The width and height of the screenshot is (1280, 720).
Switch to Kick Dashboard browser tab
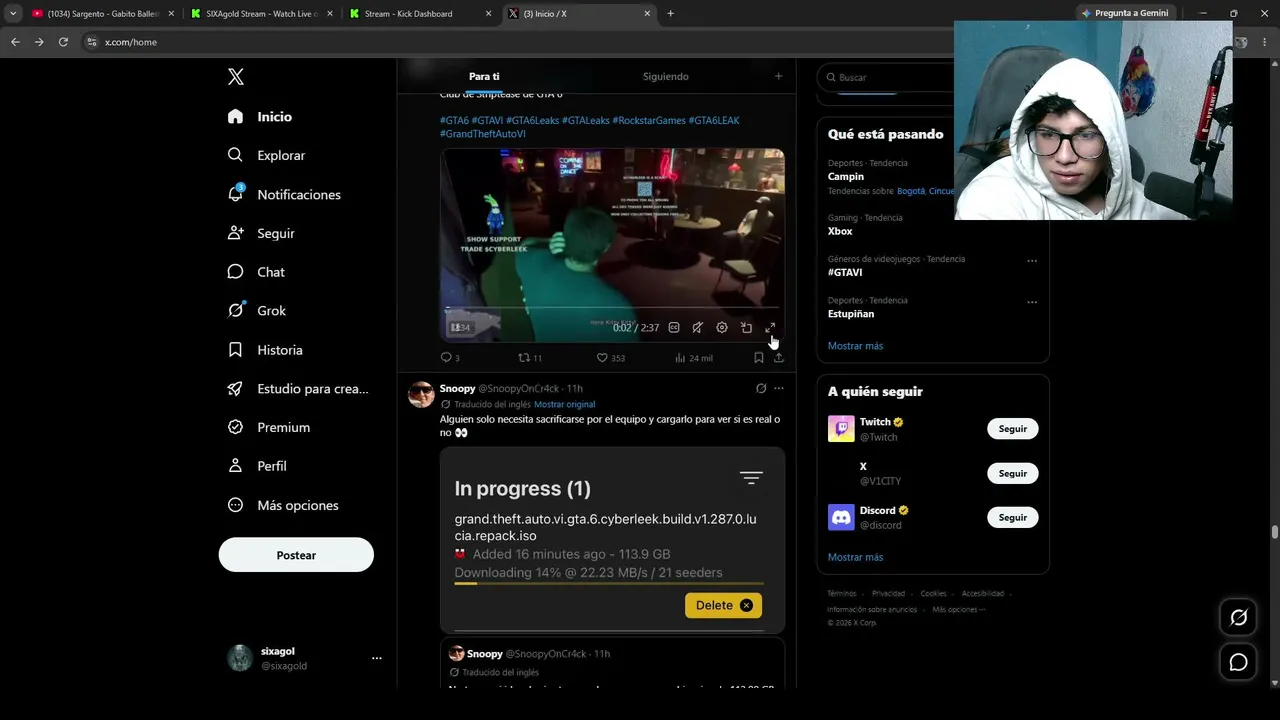coord(420,14)
